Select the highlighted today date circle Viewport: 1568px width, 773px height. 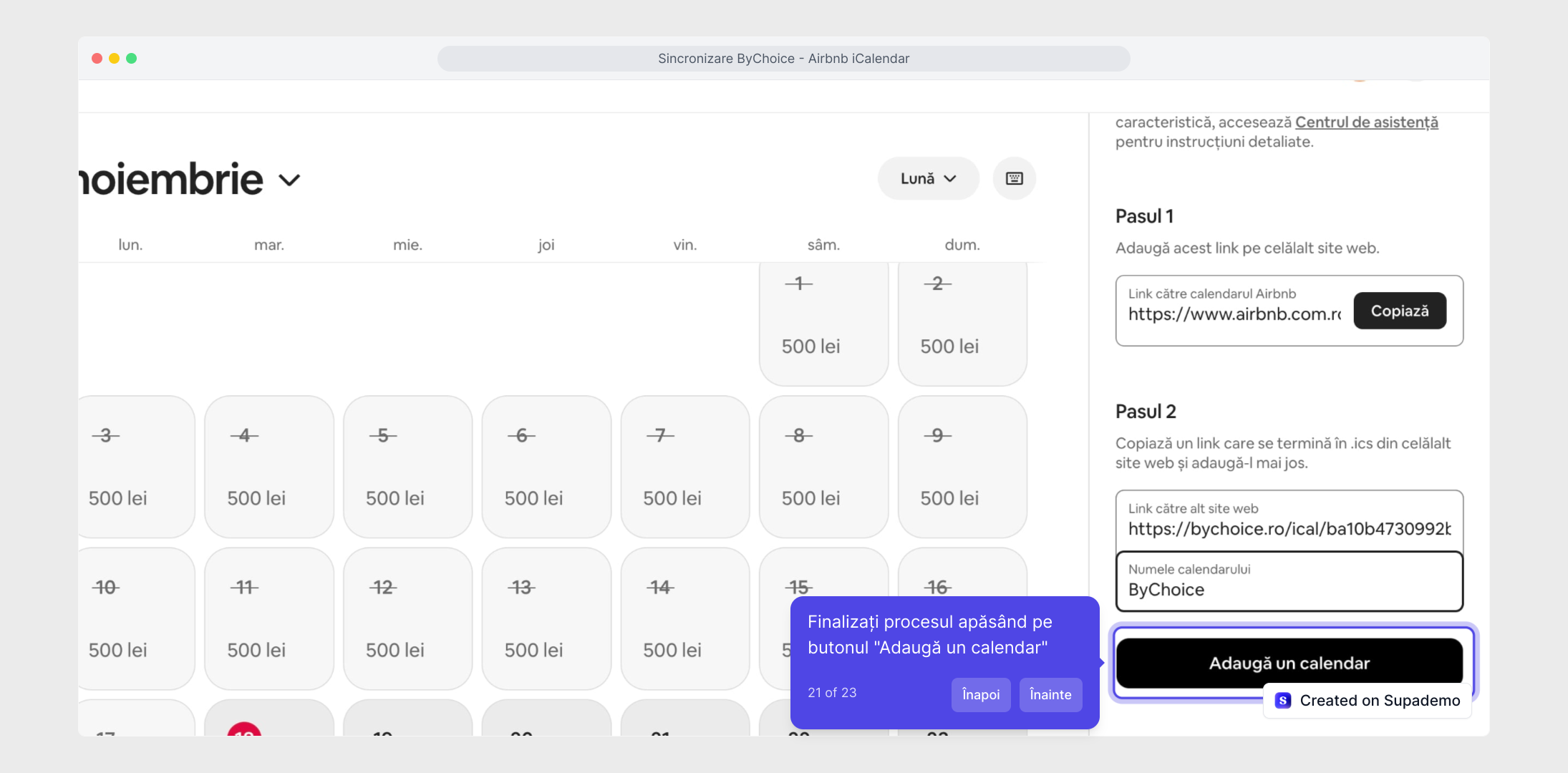click(x=244, y=729)
